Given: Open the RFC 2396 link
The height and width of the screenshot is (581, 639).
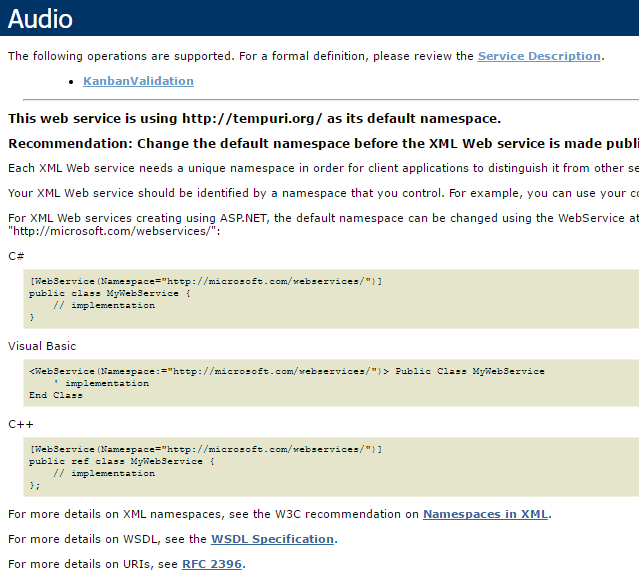Looking at the screenshot, I should [x=212, y=564].
